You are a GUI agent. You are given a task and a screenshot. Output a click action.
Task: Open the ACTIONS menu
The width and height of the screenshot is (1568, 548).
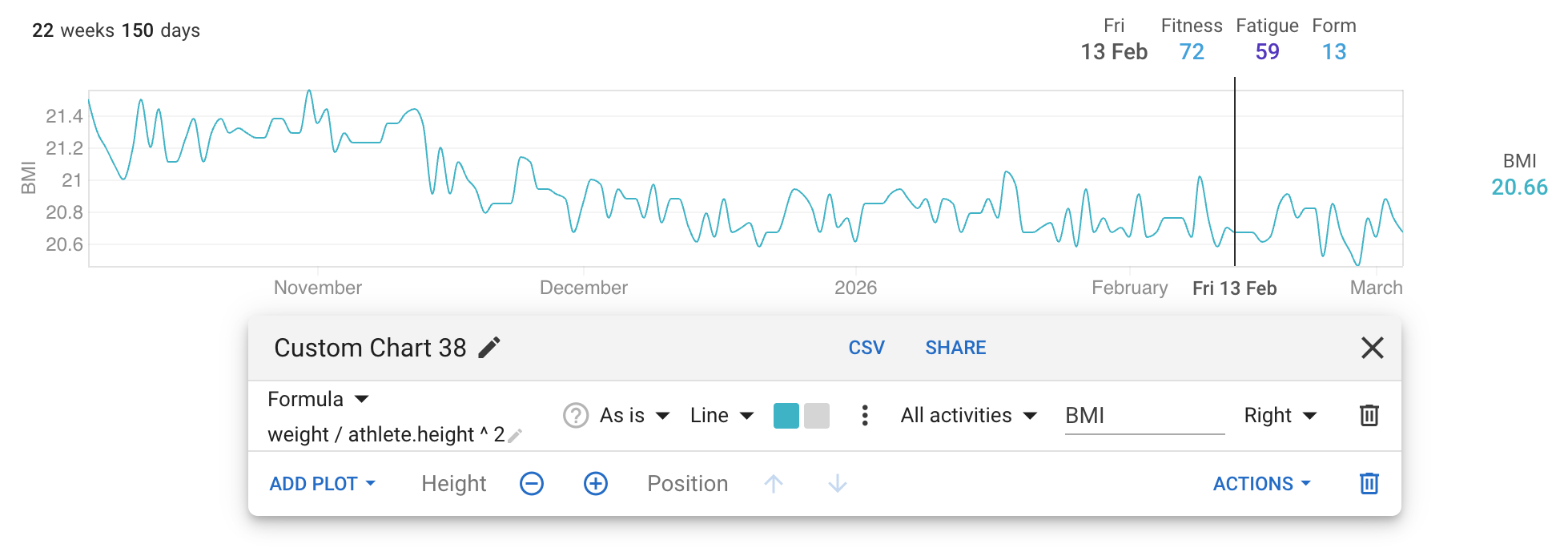coord(1261,483)
